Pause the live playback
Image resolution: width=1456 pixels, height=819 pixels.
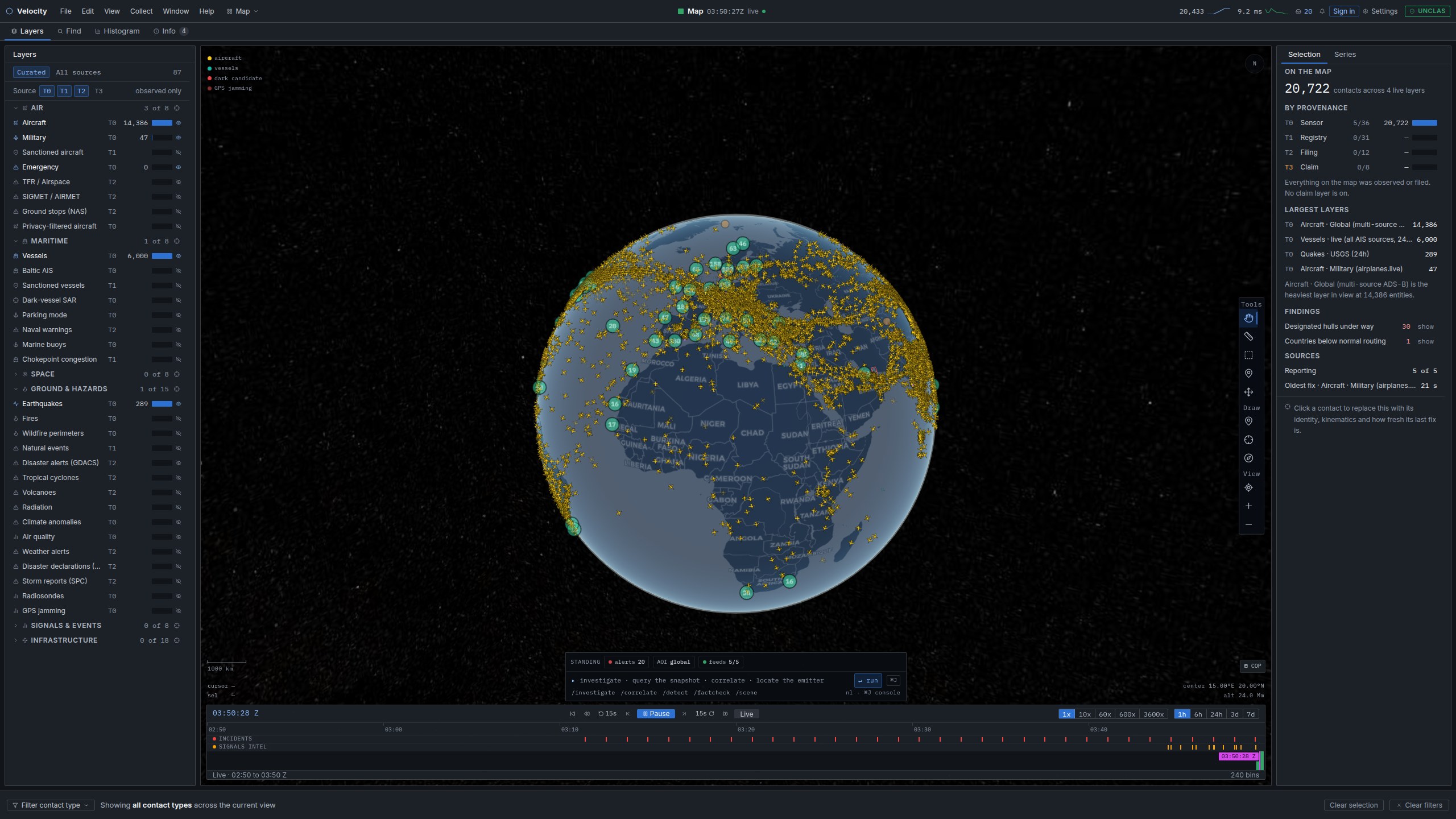656,714
